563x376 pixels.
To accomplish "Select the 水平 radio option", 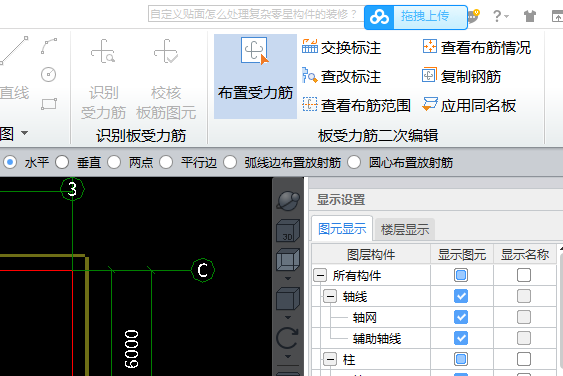I will click(x=10, y=162).
